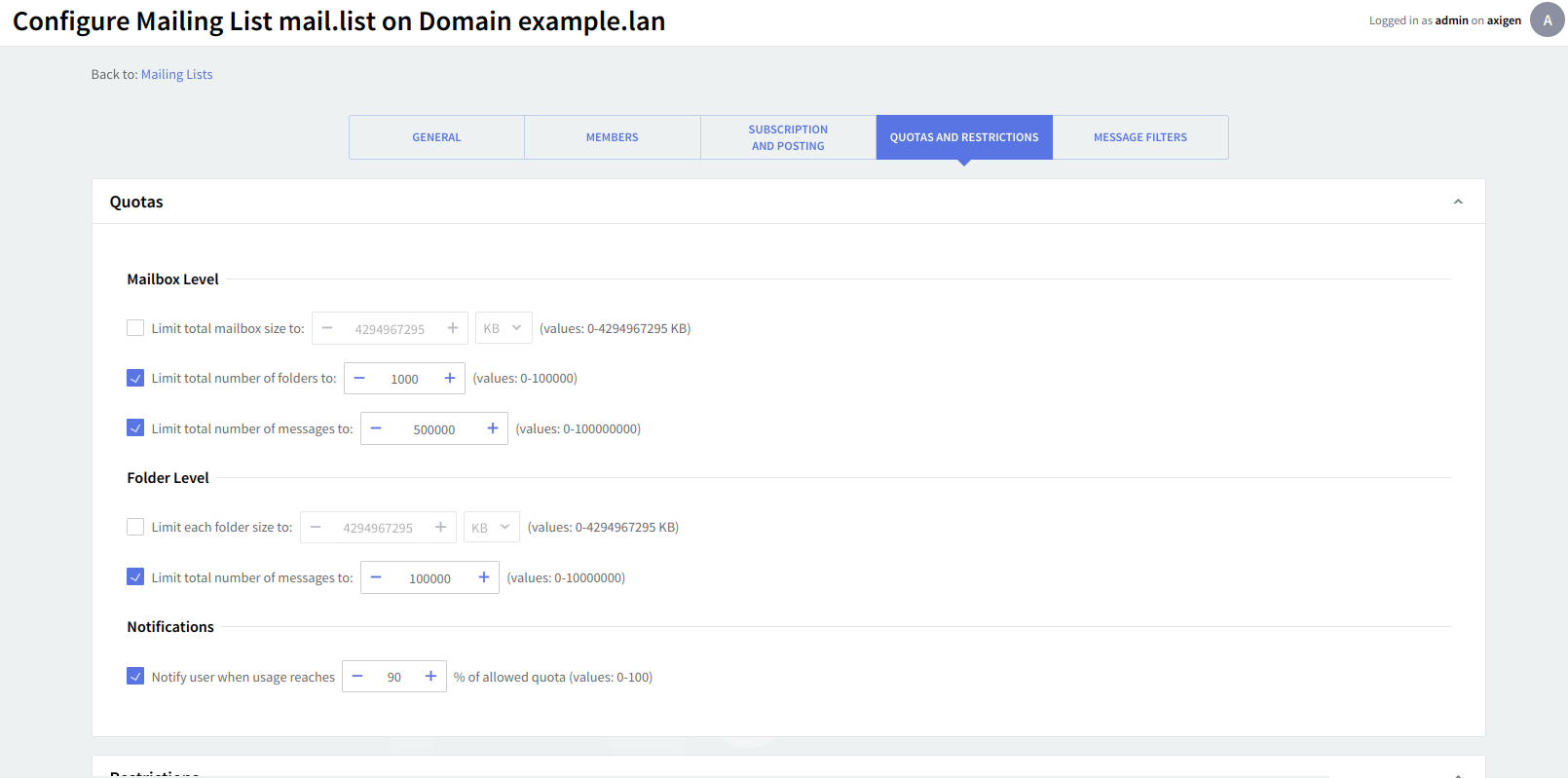Decrease notification usage percentage with minus

click(x=357, y=676)
